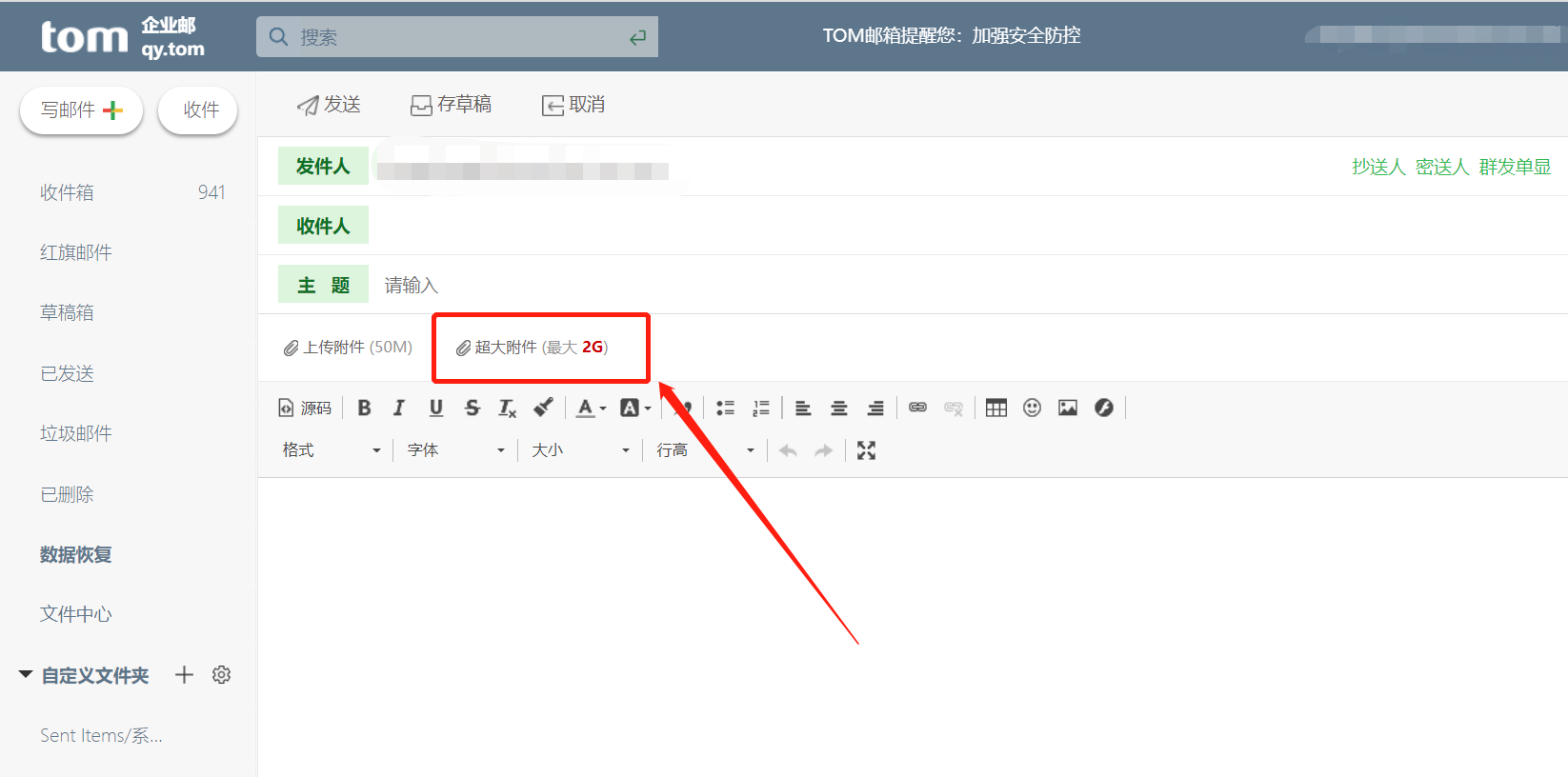Redo the last edit

(824, 450)
